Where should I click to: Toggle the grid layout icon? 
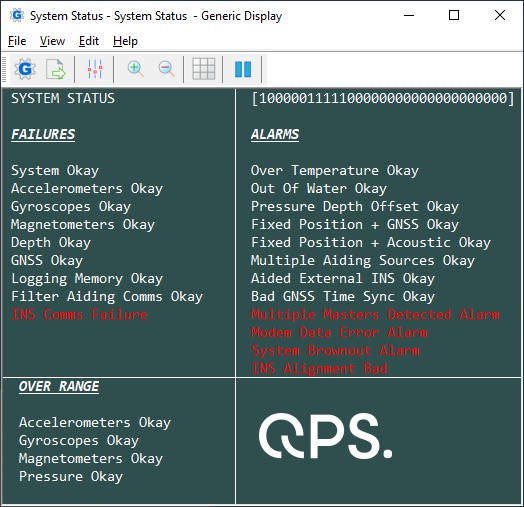pos(204,69)
